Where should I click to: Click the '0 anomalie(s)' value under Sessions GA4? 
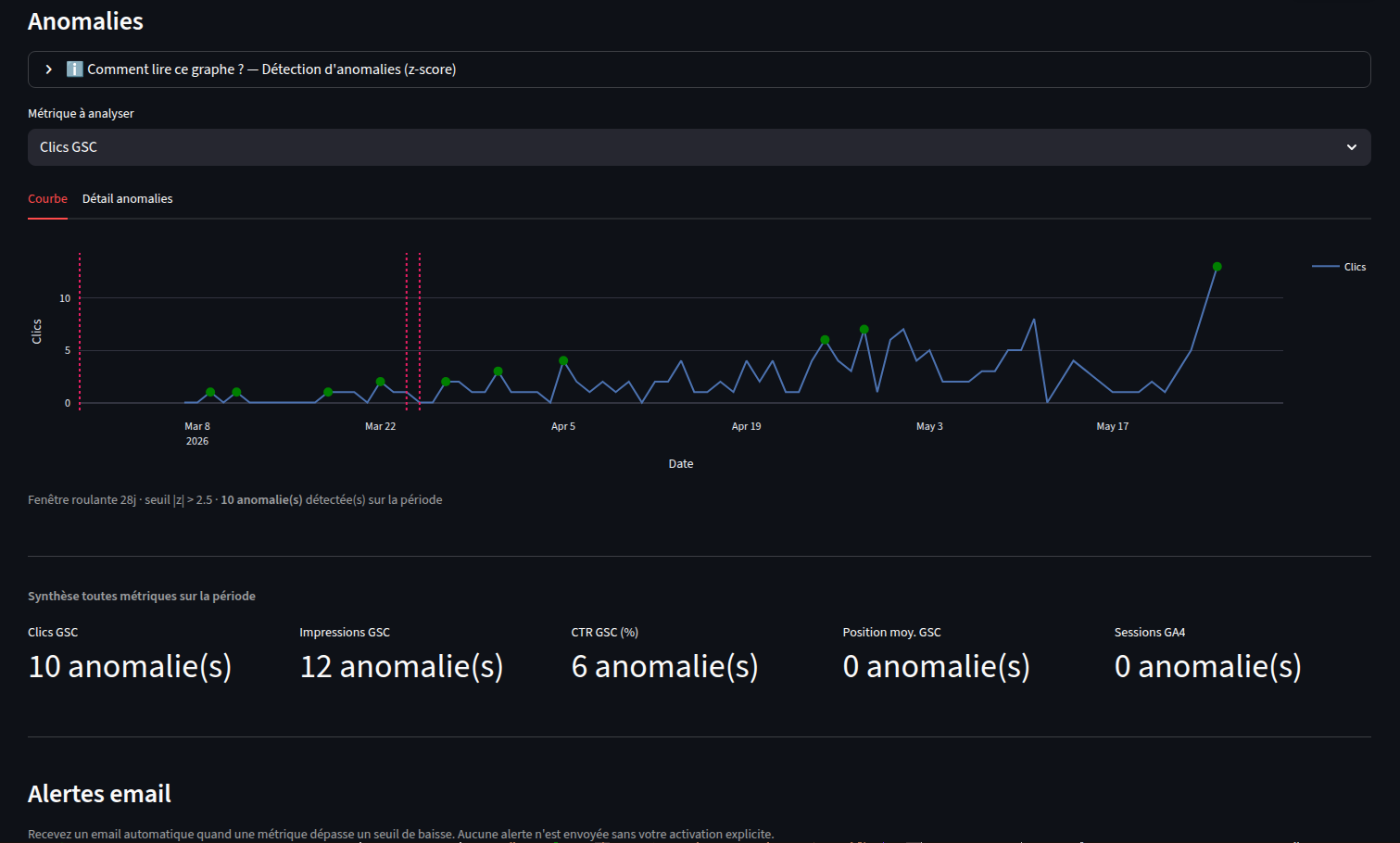[1207, 666]
